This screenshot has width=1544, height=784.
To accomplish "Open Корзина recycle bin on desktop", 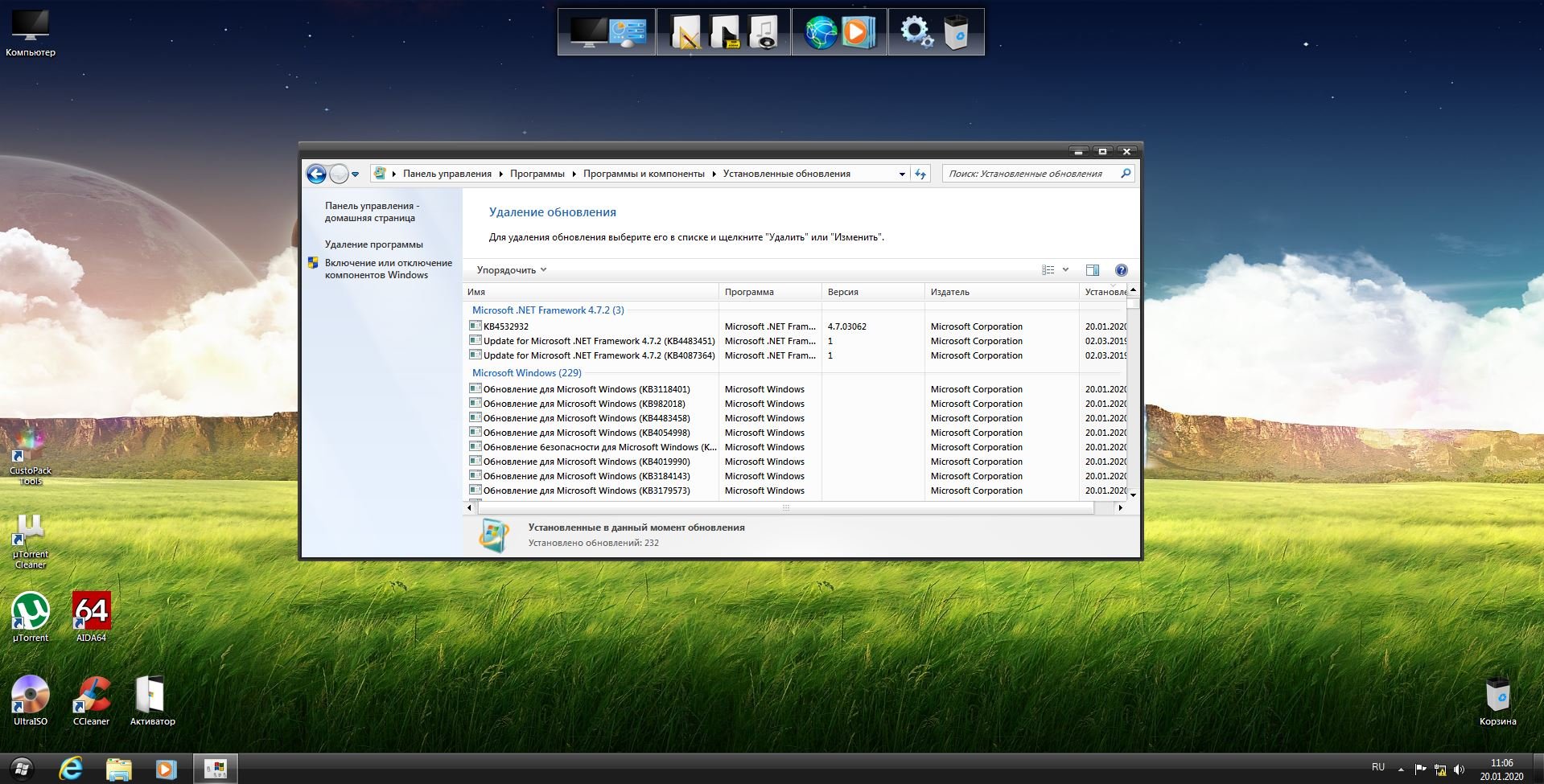I will 1497,700.
